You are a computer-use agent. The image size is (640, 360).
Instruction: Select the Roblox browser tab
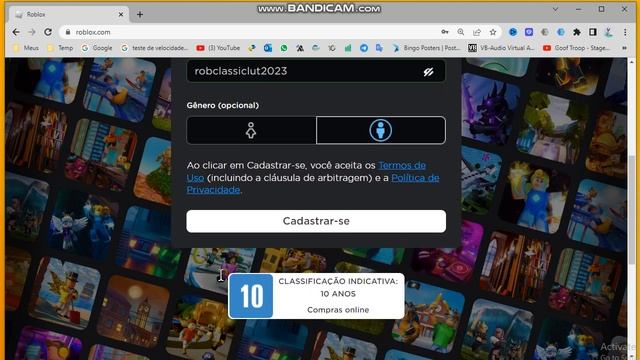click(x=69, y=14)
